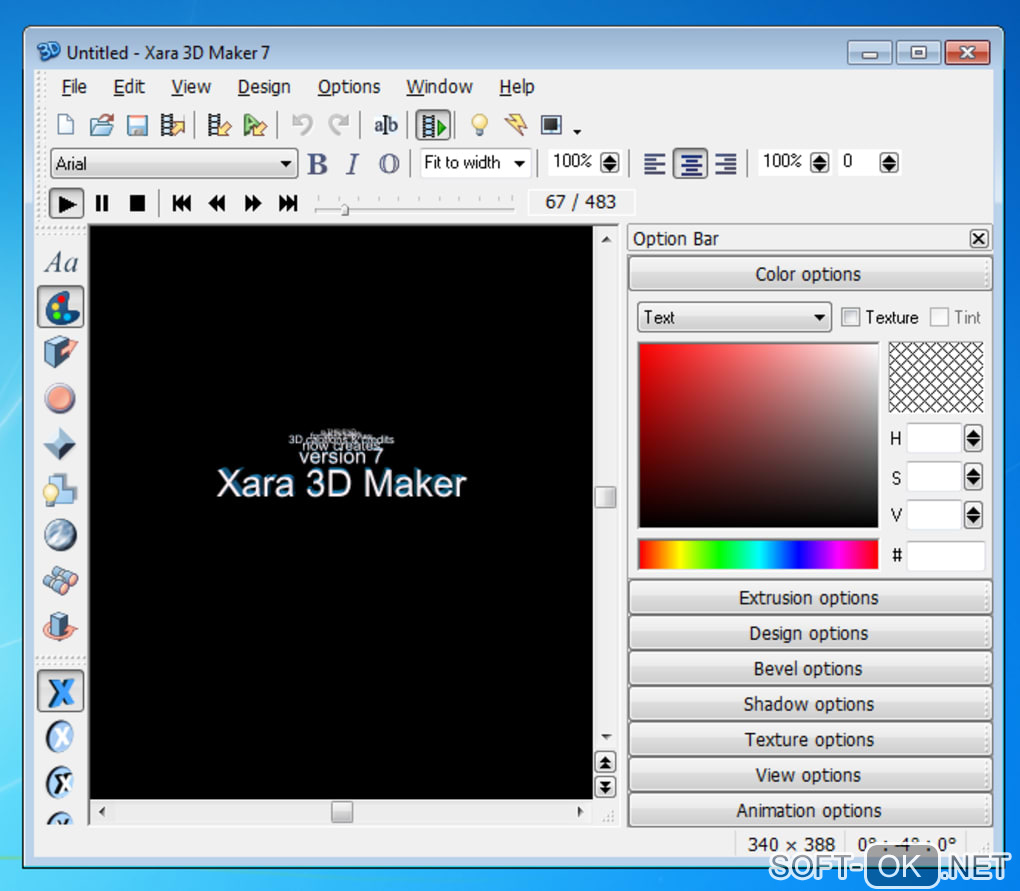Select the rotating cube animation tool
The width and height of the screenshot is (1020, 891).
click(60, 626)
